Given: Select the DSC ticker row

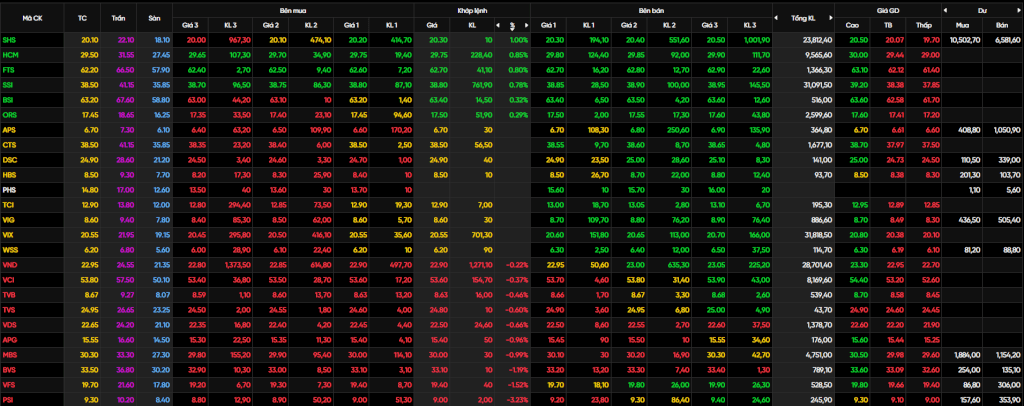Looking at the screenshot, I should tap(512, 160).
